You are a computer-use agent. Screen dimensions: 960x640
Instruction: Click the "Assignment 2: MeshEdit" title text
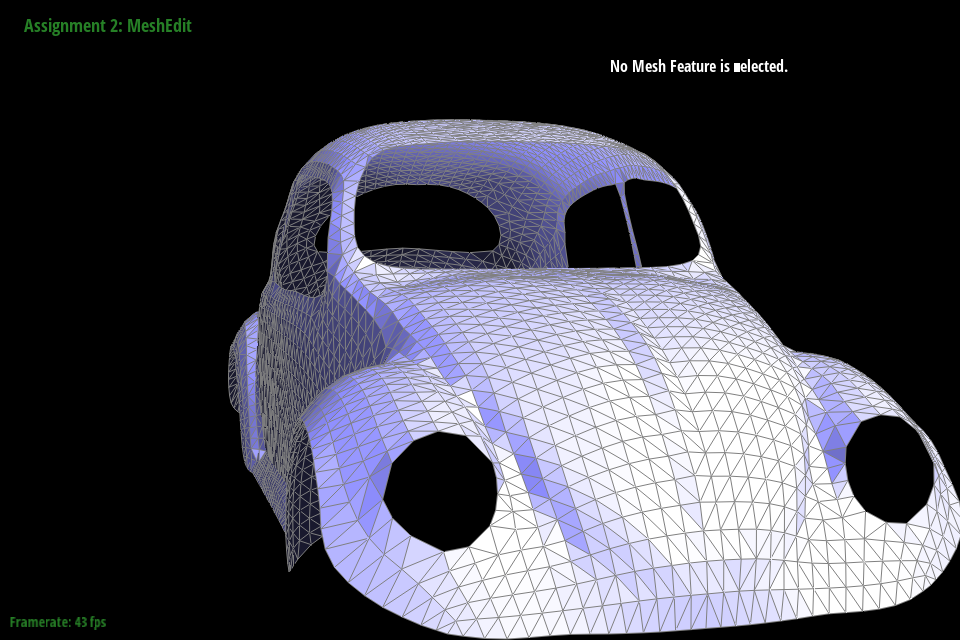pos(107,26)
